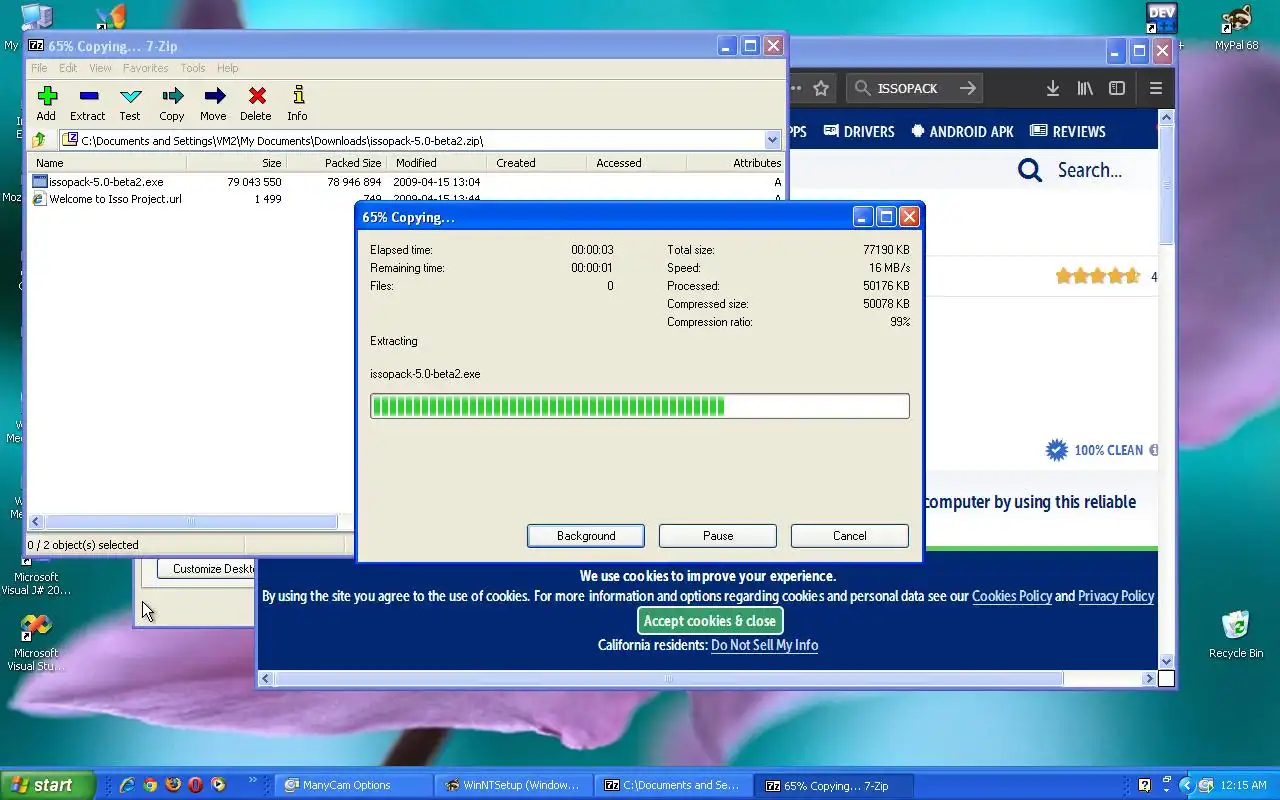Open the Cookies Policy link
Image resolution: width=1280 pixels, height=800 pixels.
1012,596
